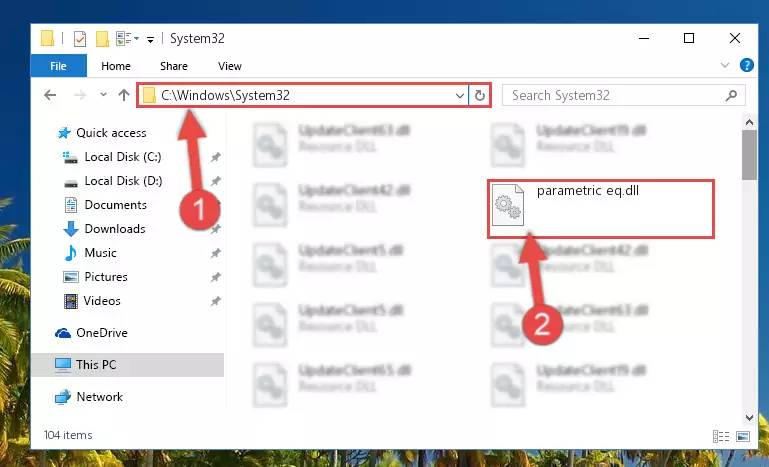
Task: Expand the ribbon with the chevron
Action: pyautogui.click(x=724, y=65)
